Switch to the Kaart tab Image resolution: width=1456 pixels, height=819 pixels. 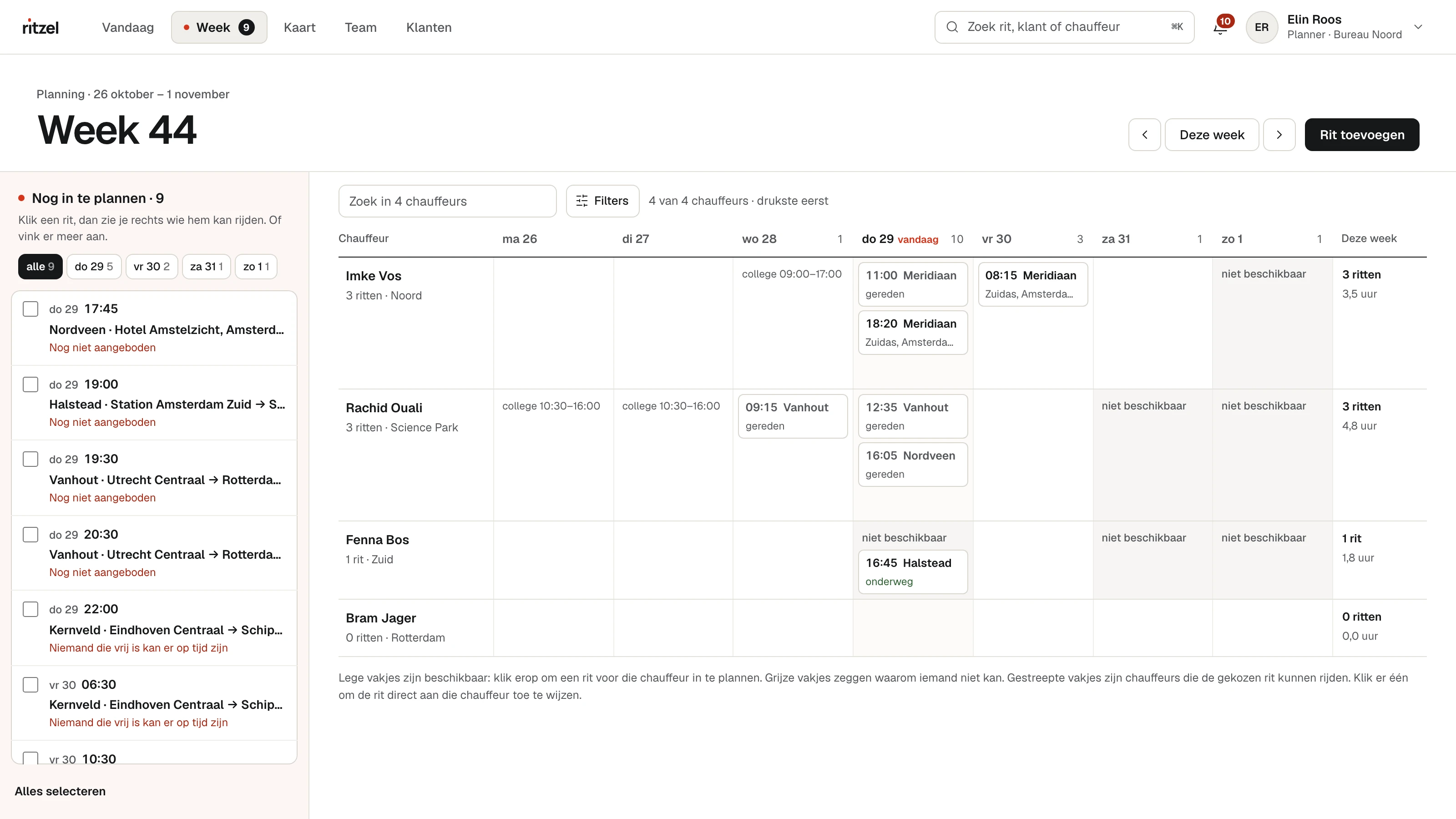pyautogui.click(x=299, y=27)
